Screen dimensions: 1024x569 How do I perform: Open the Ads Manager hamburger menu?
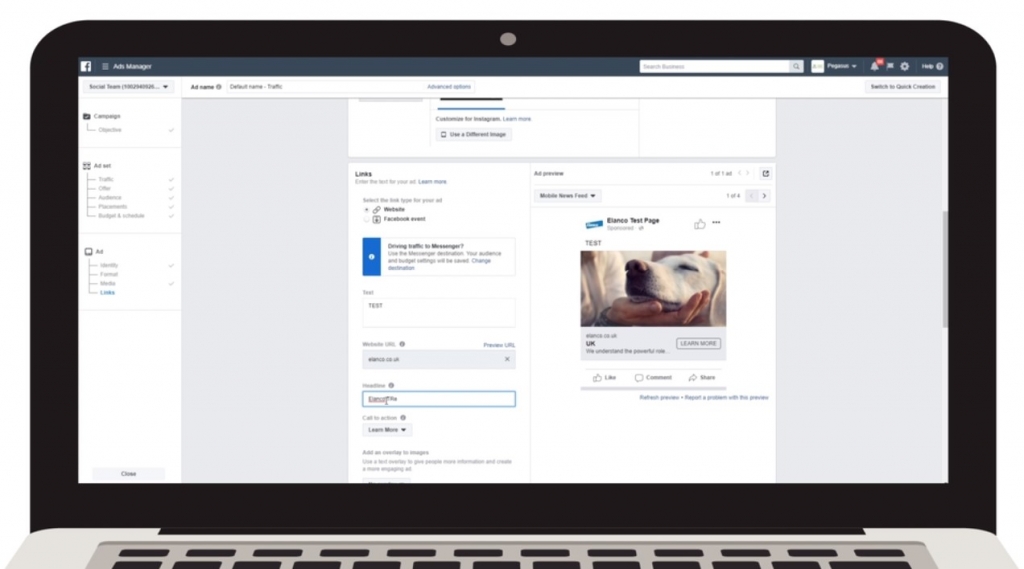point(105,66)
